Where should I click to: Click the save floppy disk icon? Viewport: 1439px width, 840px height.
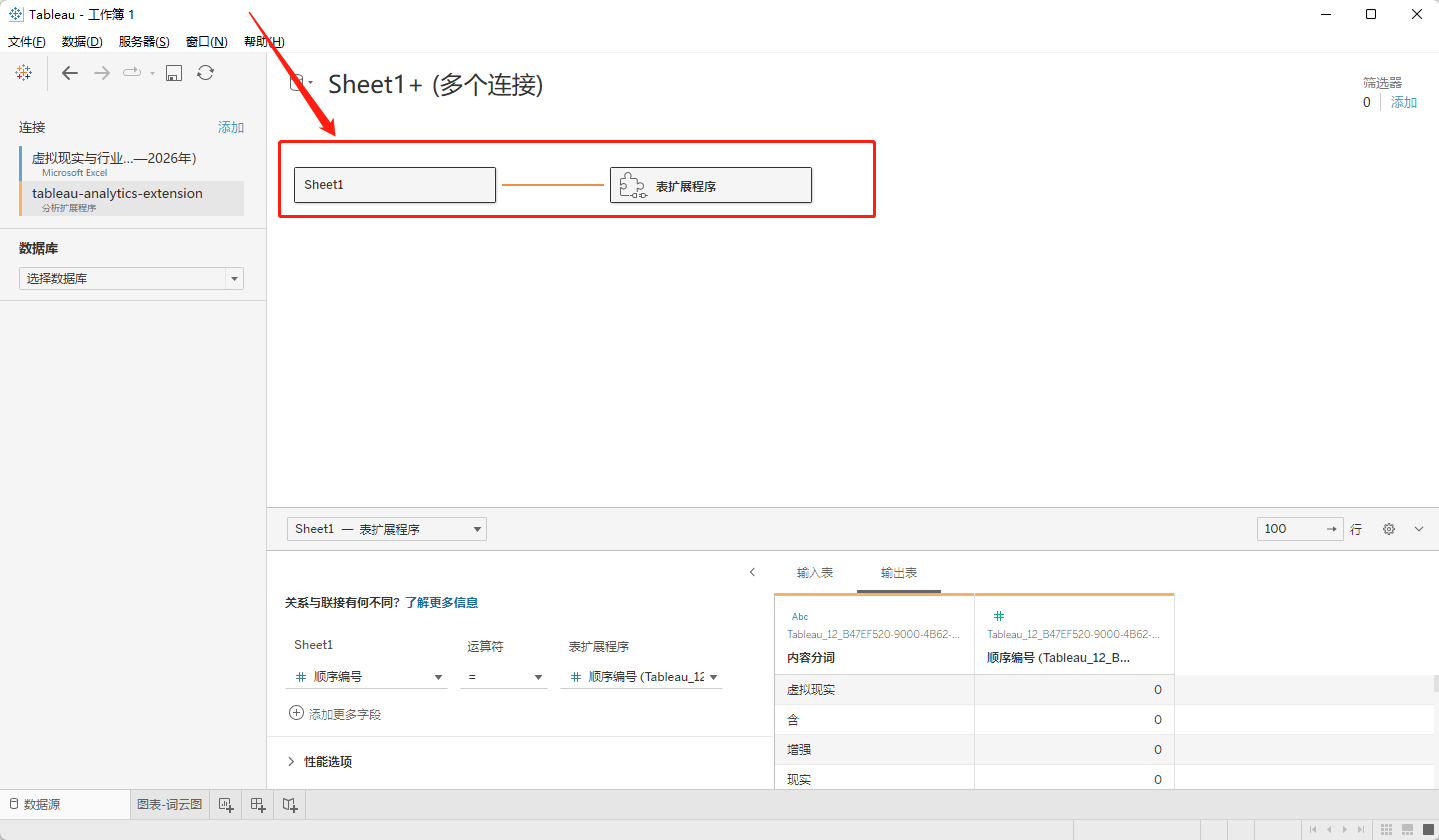pos(173,72)
